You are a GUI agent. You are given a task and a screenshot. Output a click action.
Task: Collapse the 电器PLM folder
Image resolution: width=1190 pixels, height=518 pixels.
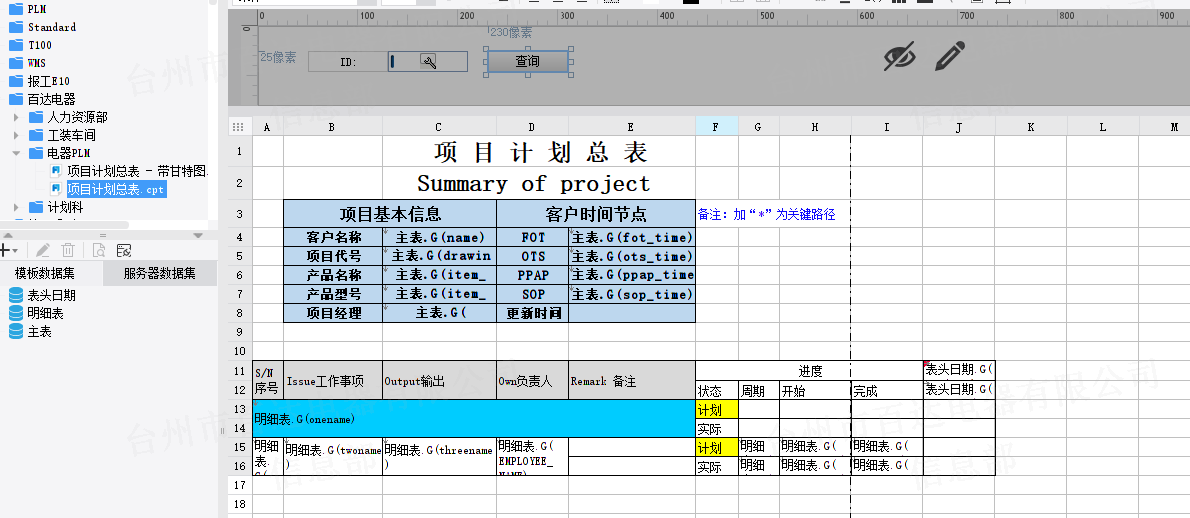16,153
